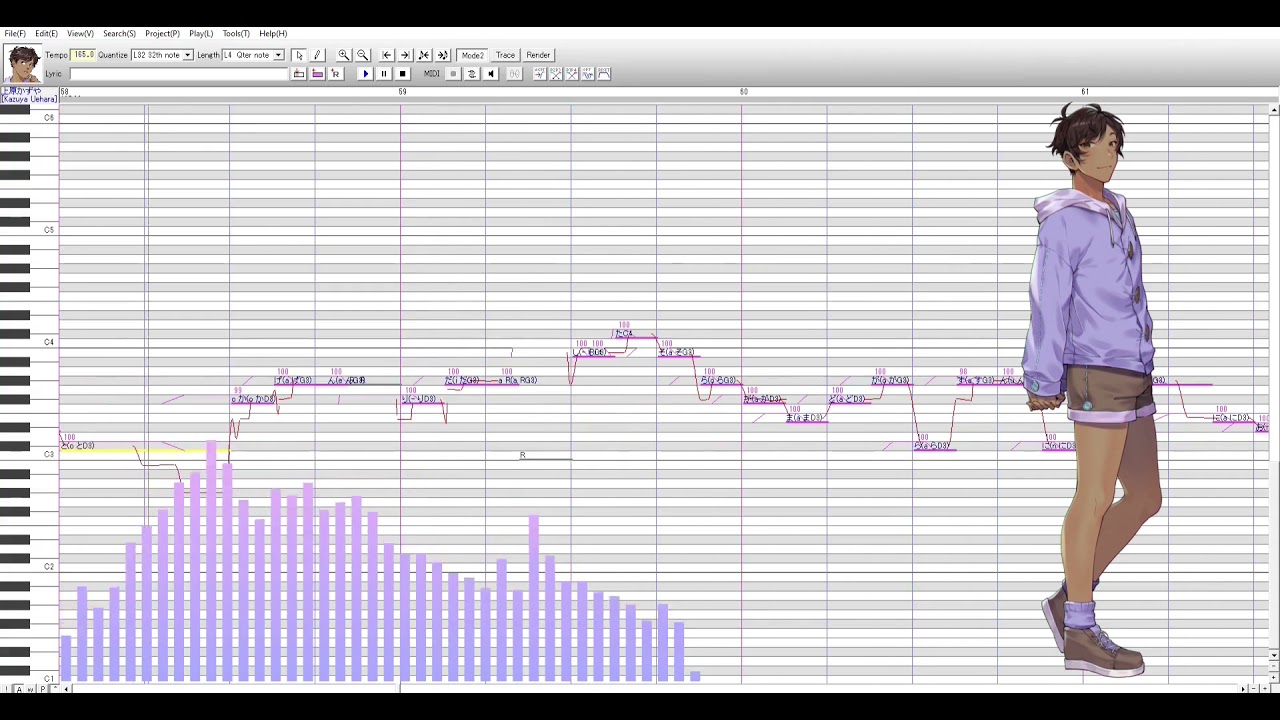The height and width of the screenshot is (720, 1280).
Task: Click the MIDI loop arrows icon
Action: [x=472, y=74]
